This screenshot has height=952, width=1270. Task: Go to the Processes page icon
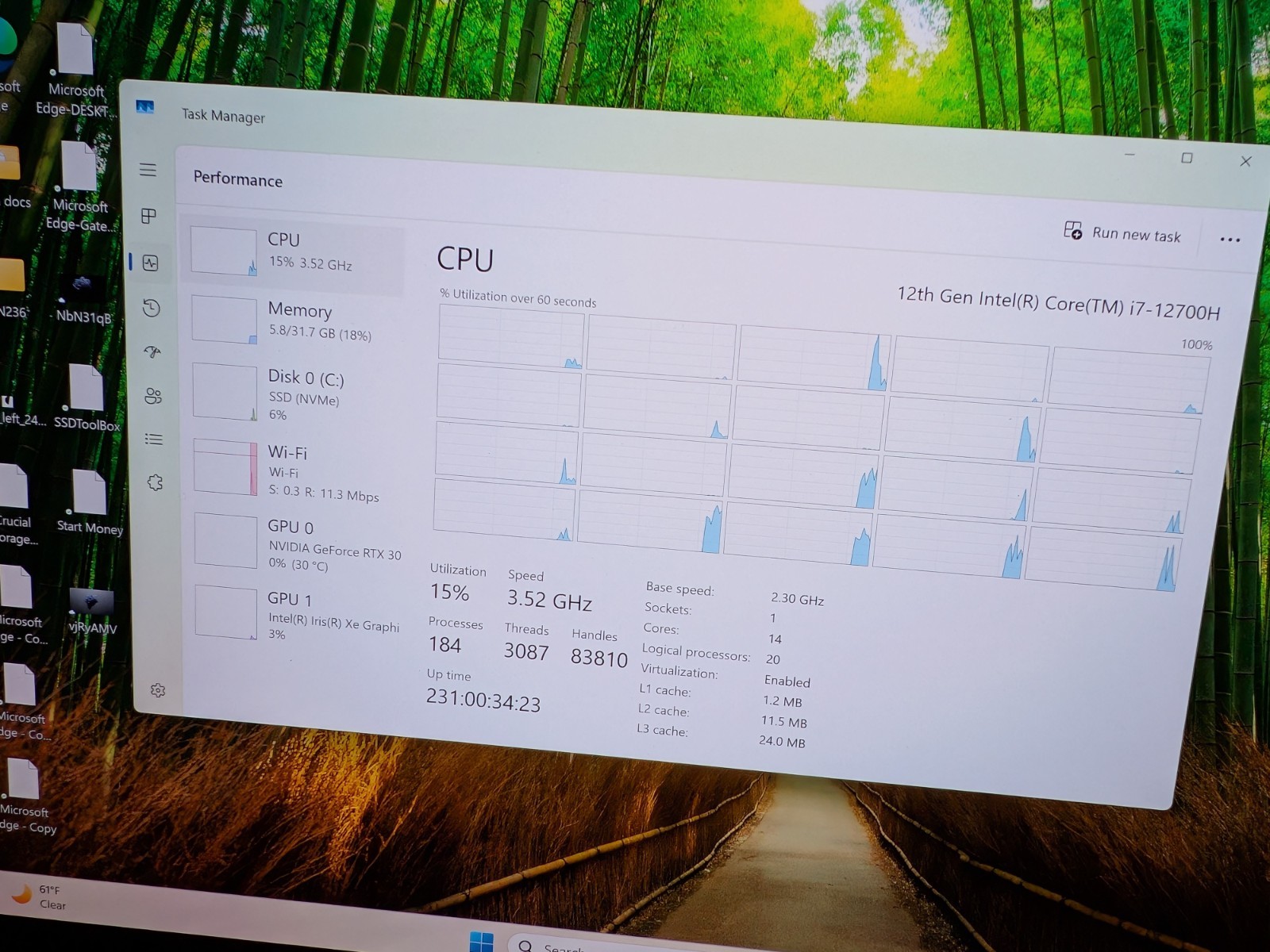148,216
